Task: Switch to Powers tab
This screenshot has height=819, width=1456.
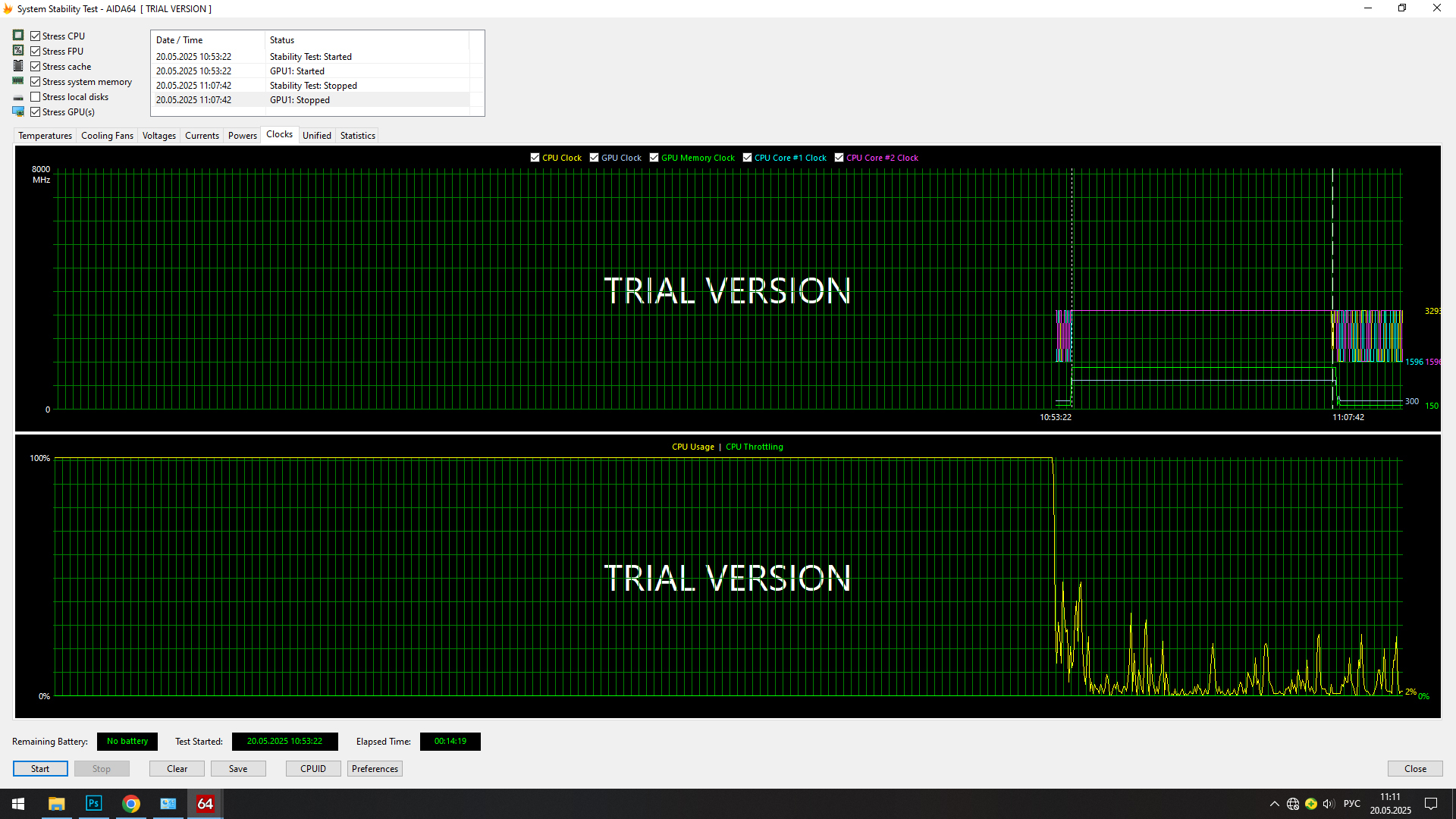Action: [x=242, y=136]
